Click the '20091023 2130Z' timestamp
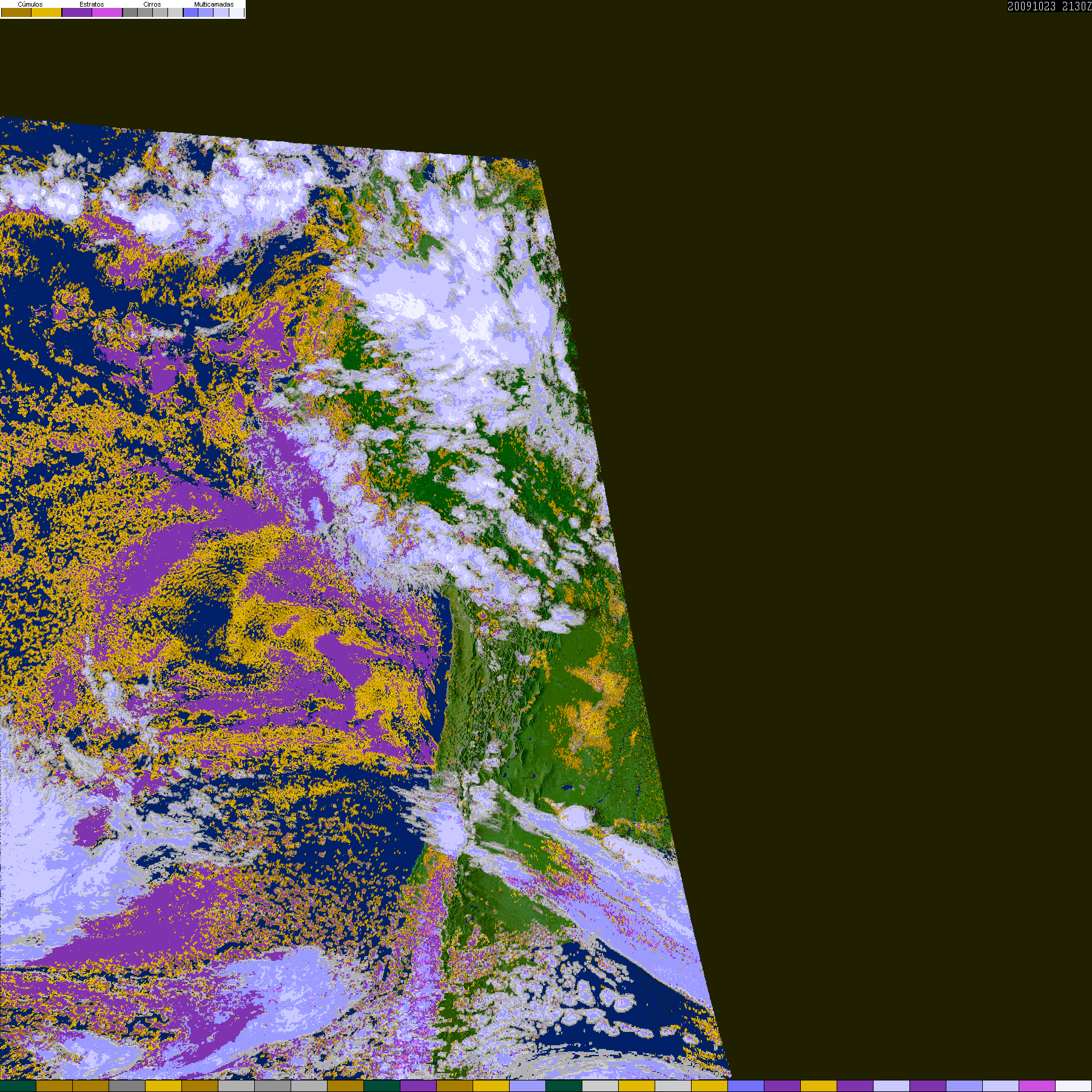The height and width of the screenshot is (1092, 1092). coord(1050,6)
